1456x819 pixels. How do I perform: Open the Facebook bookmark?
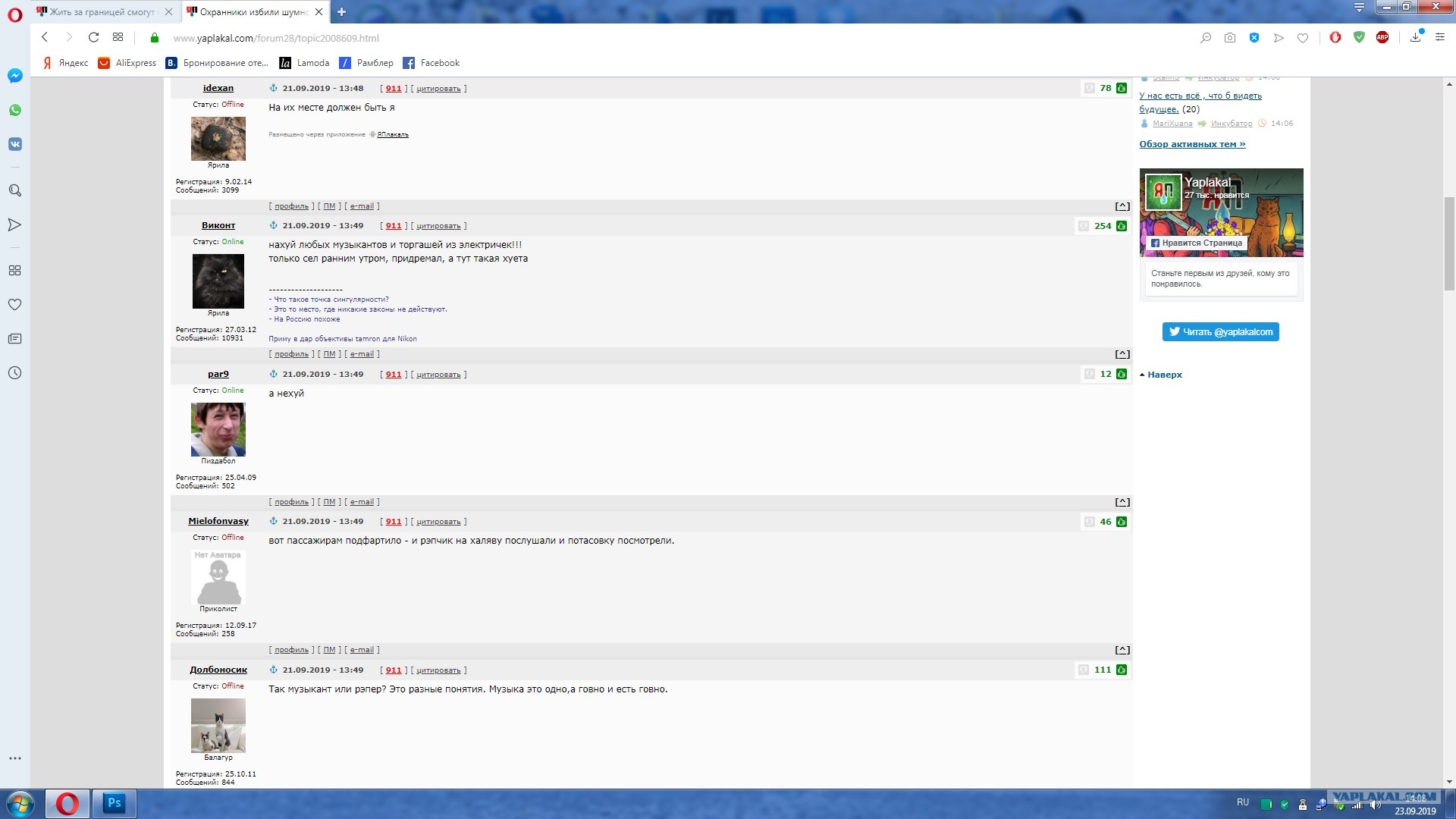click(x=431, y=63)
